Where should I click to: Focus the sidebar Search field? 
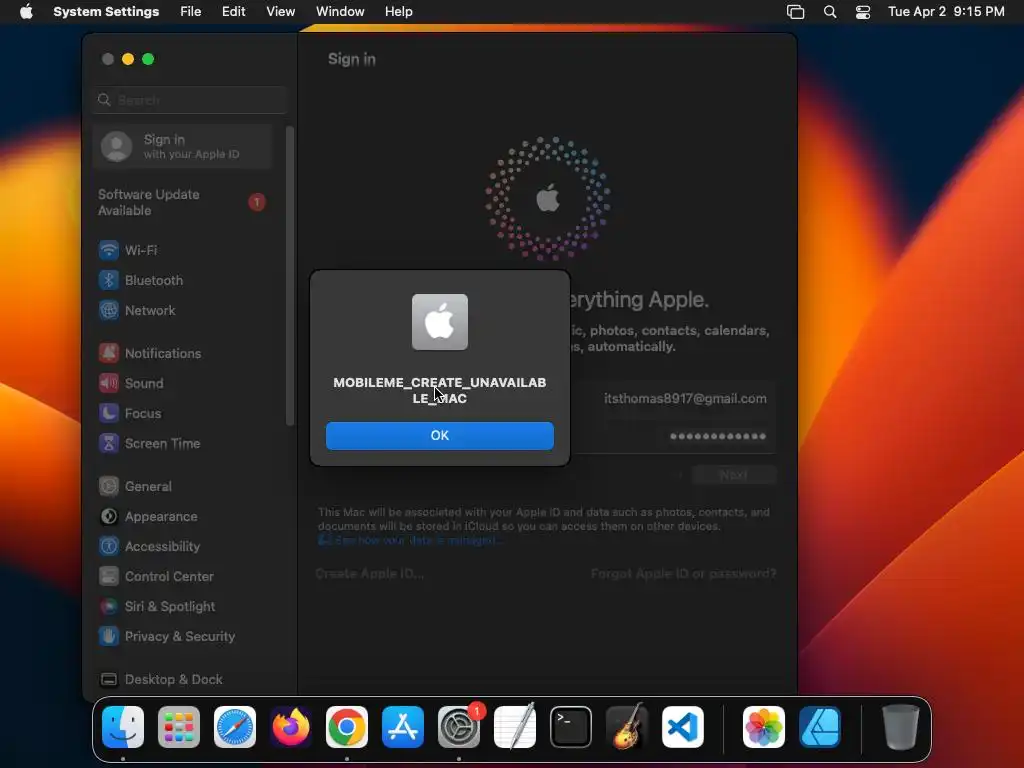point(189,100)
